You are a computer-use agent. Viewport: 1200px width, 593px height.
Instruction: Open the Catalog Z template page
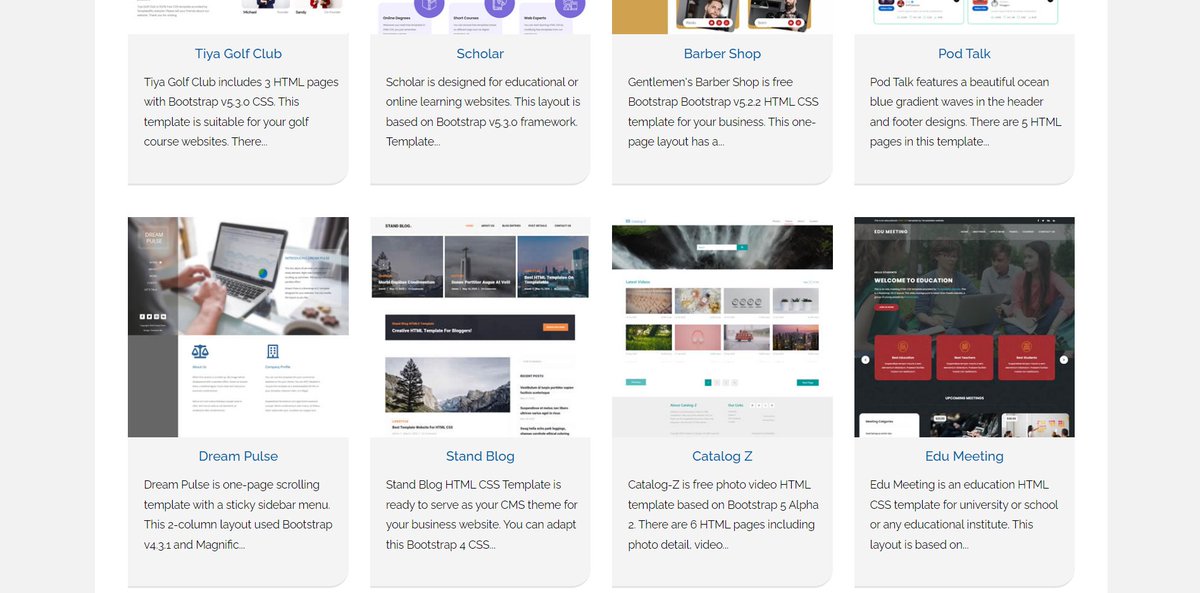(722, 456)
